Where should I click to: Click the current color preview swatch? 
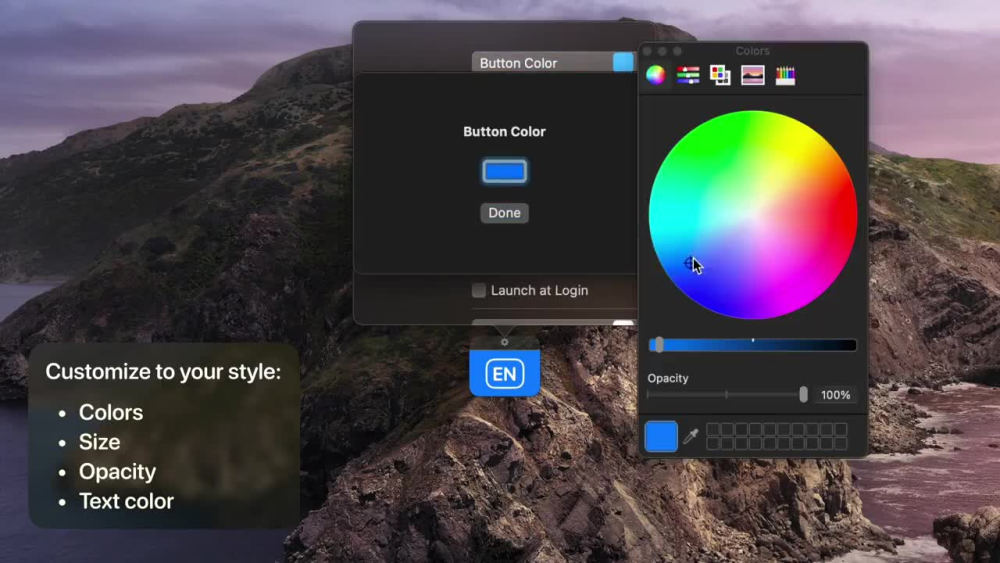coord(661,436)
